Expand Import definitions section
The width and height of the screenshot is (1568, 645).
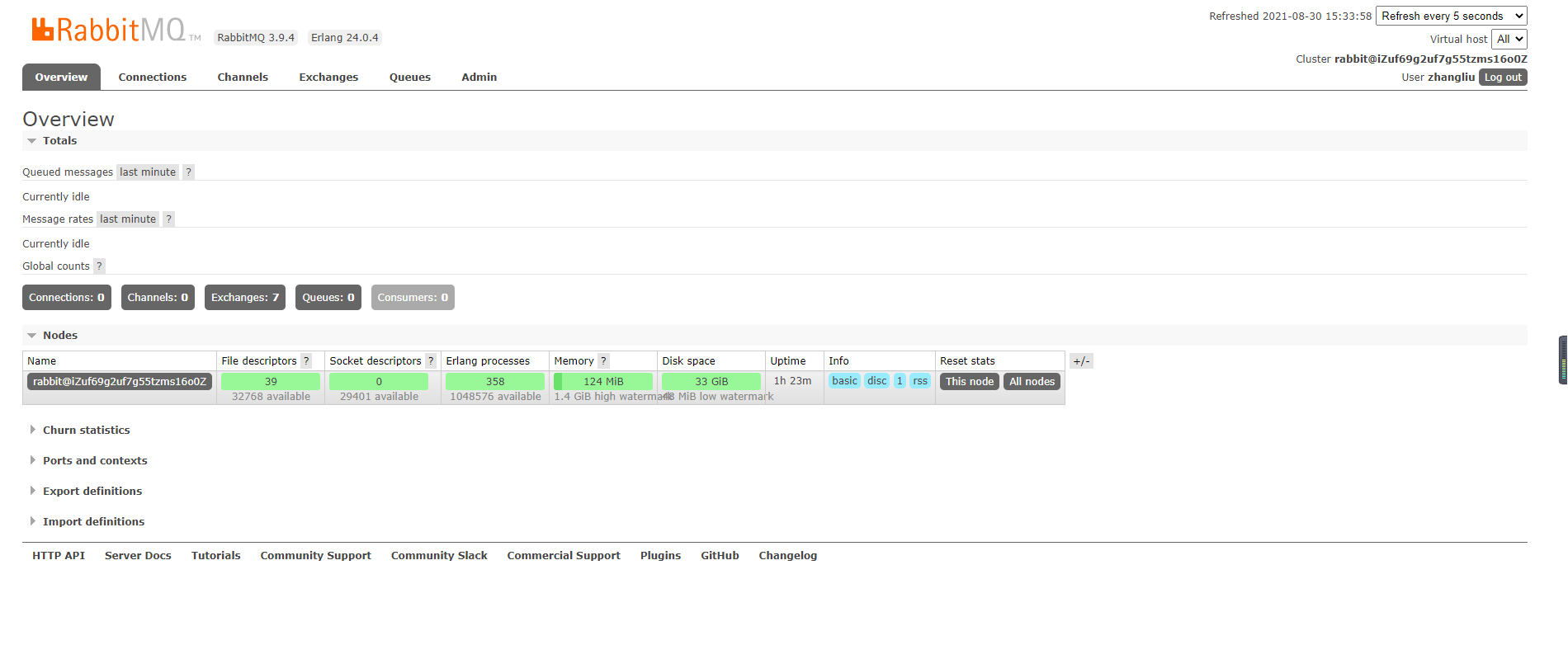[x=87, y=521]
